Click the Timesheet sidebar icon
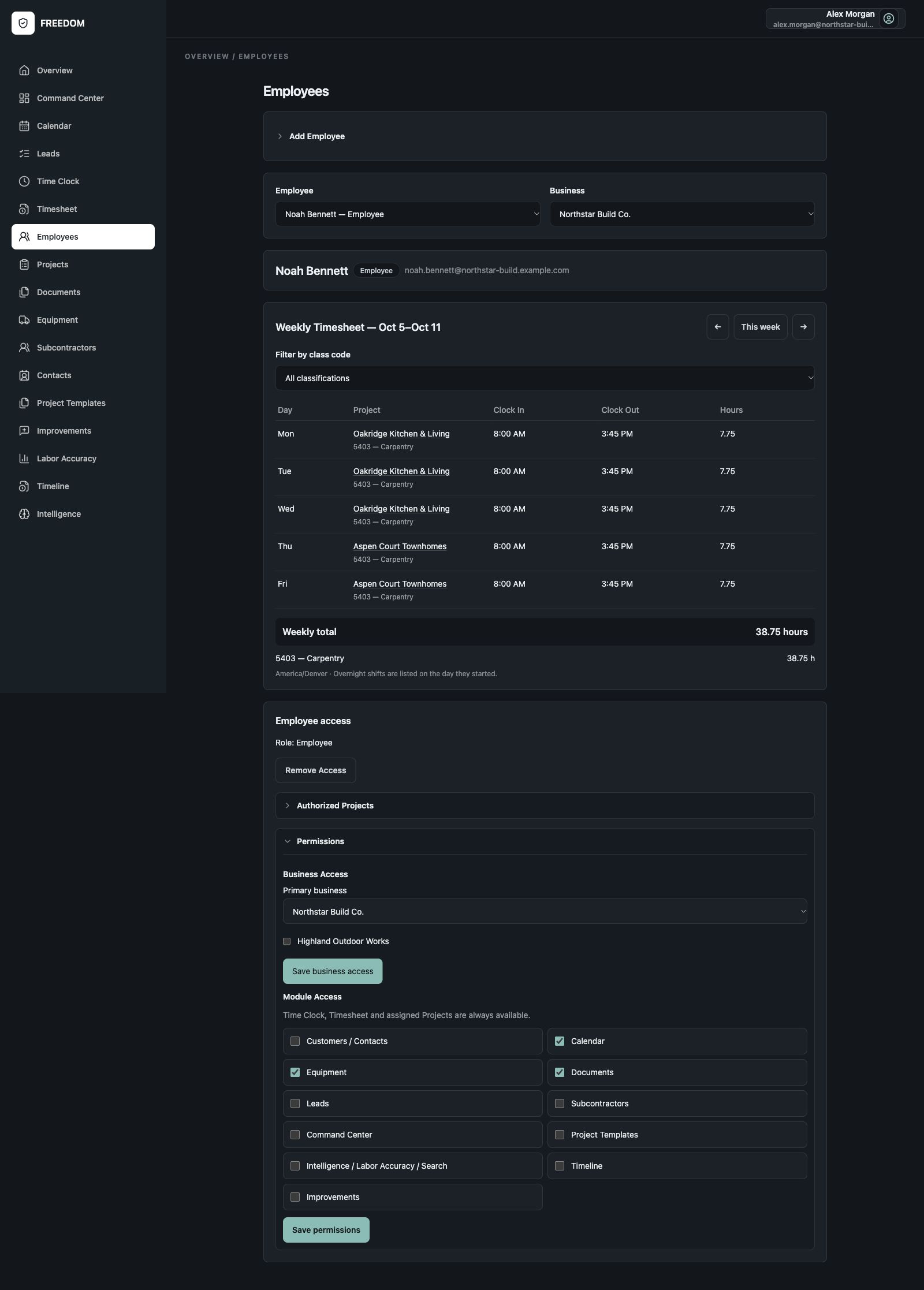This screenshot has height=1290, width=924. 24,209
